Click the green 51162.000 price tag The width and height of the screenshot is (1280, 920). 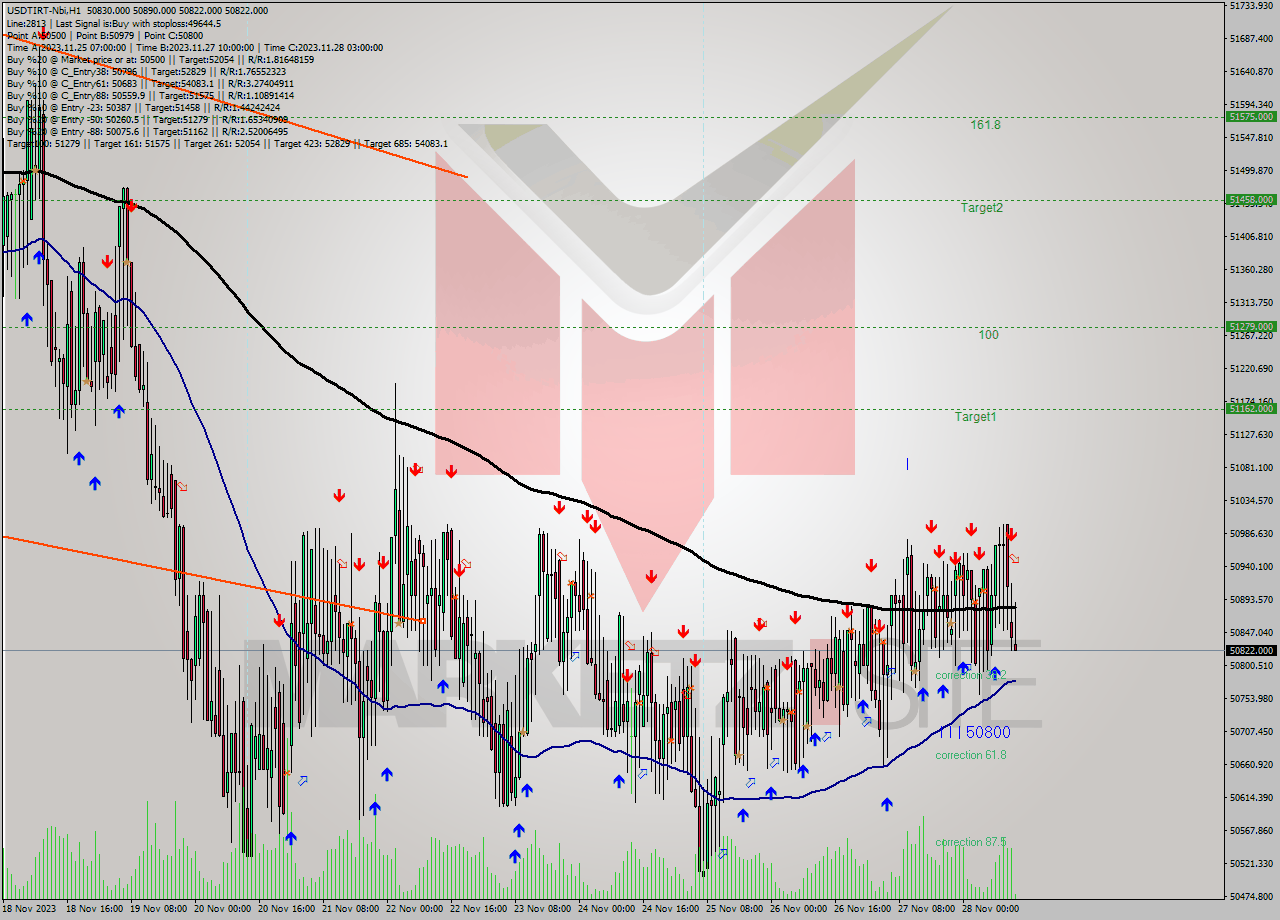tap(1250, 408)
